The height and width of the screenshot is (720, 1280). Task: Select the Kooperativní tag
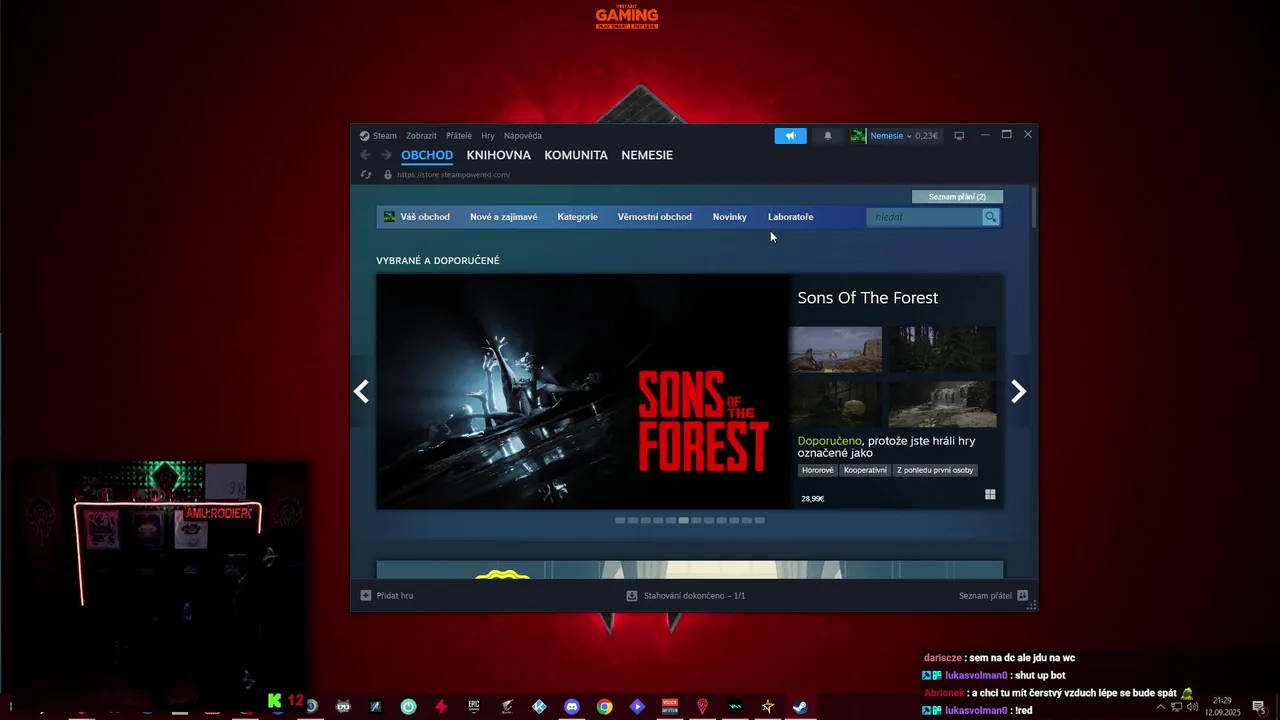[x=865, y=470]
